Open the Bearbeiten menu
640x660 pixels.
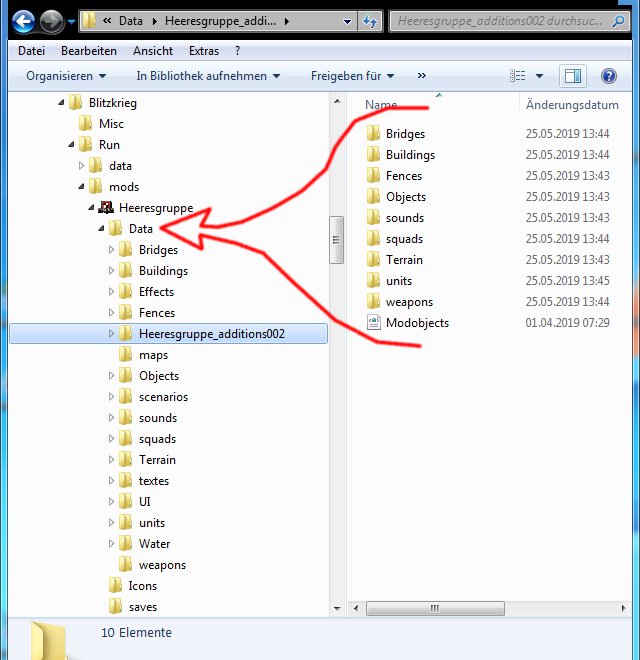pyautogui.click(x=89, y=51)
